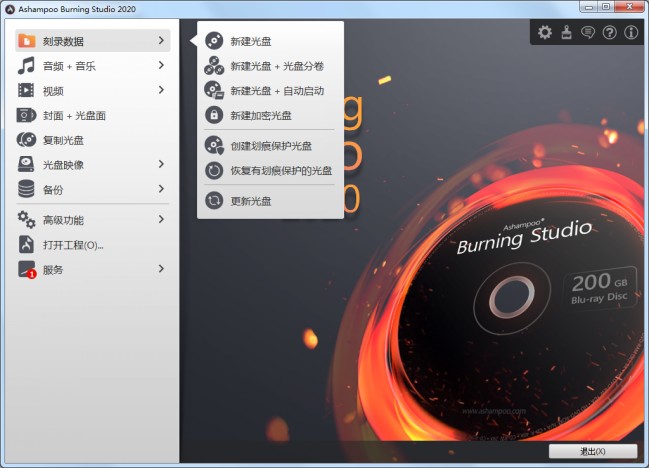The width and height of the screenshot is (649, 468).
Task: Click the 创建划痕保护光盘 shield disc icon
Action: coord(214,145)
